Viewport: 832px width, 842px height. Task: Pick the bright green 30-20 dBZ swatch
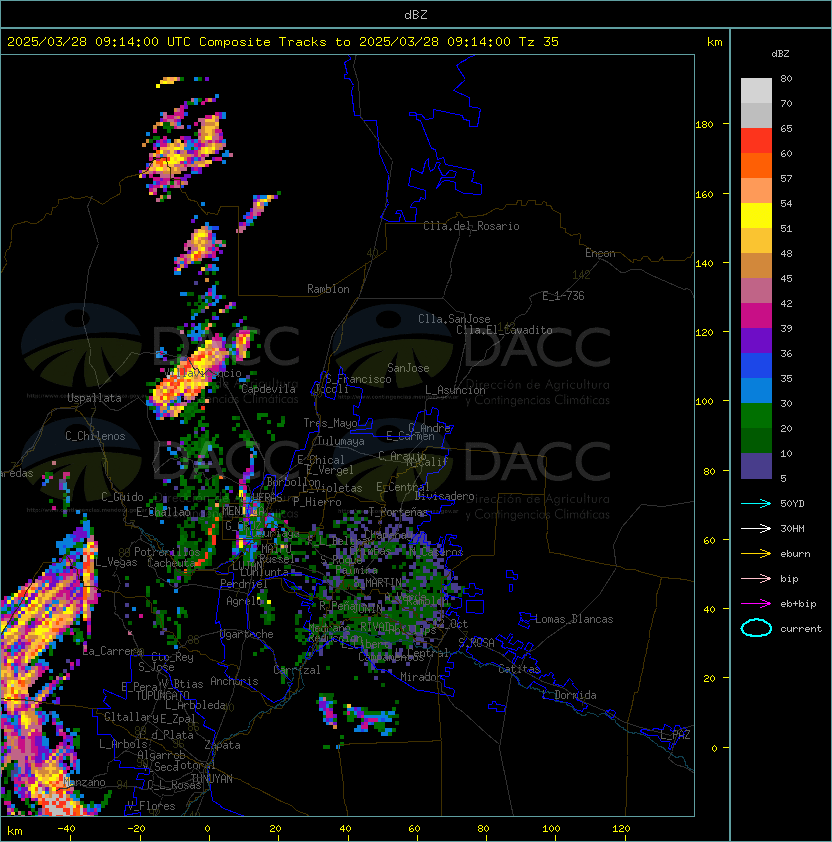click(756, 416)
